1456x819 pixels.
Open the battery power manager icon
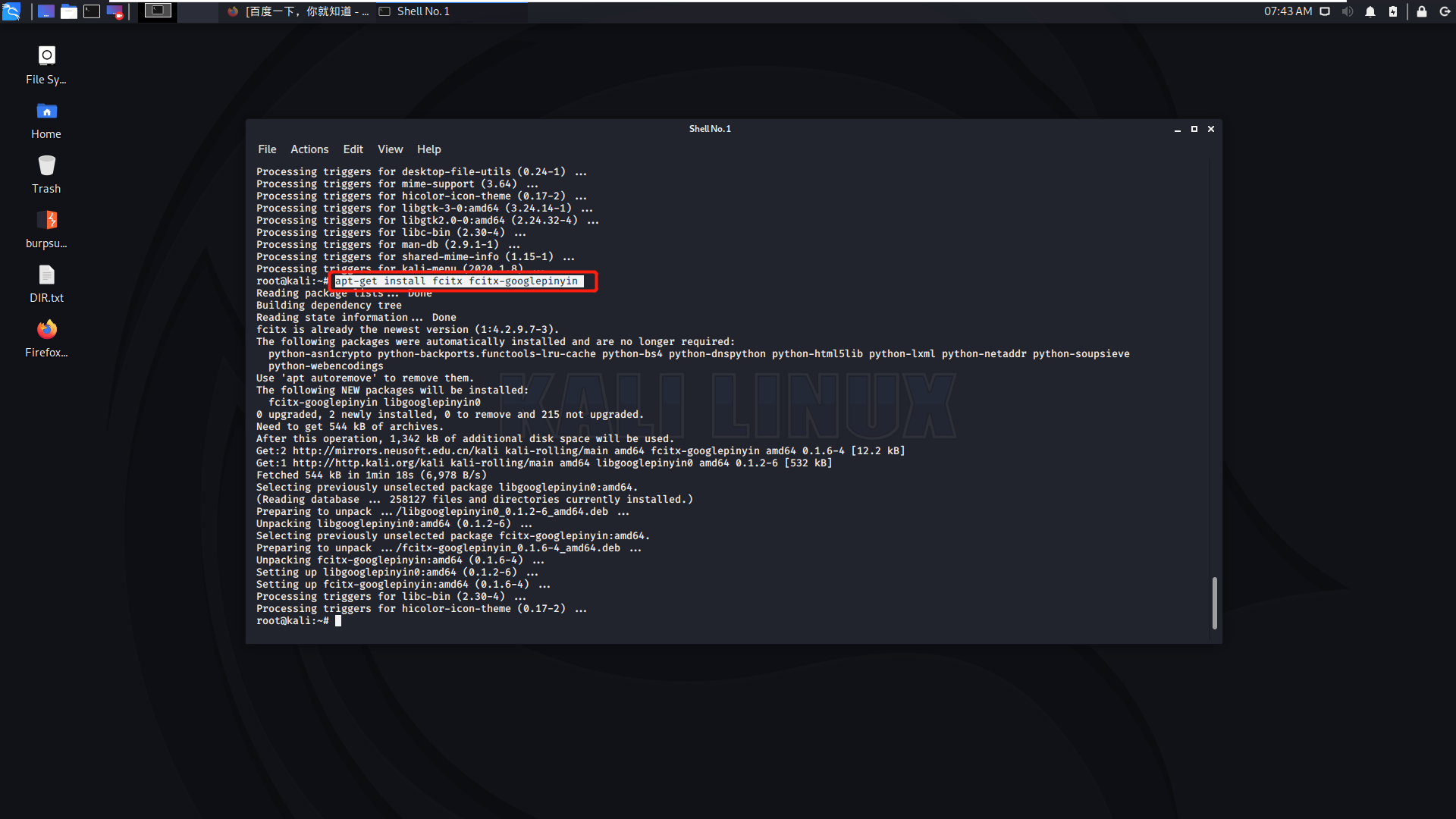(1393, 11)
